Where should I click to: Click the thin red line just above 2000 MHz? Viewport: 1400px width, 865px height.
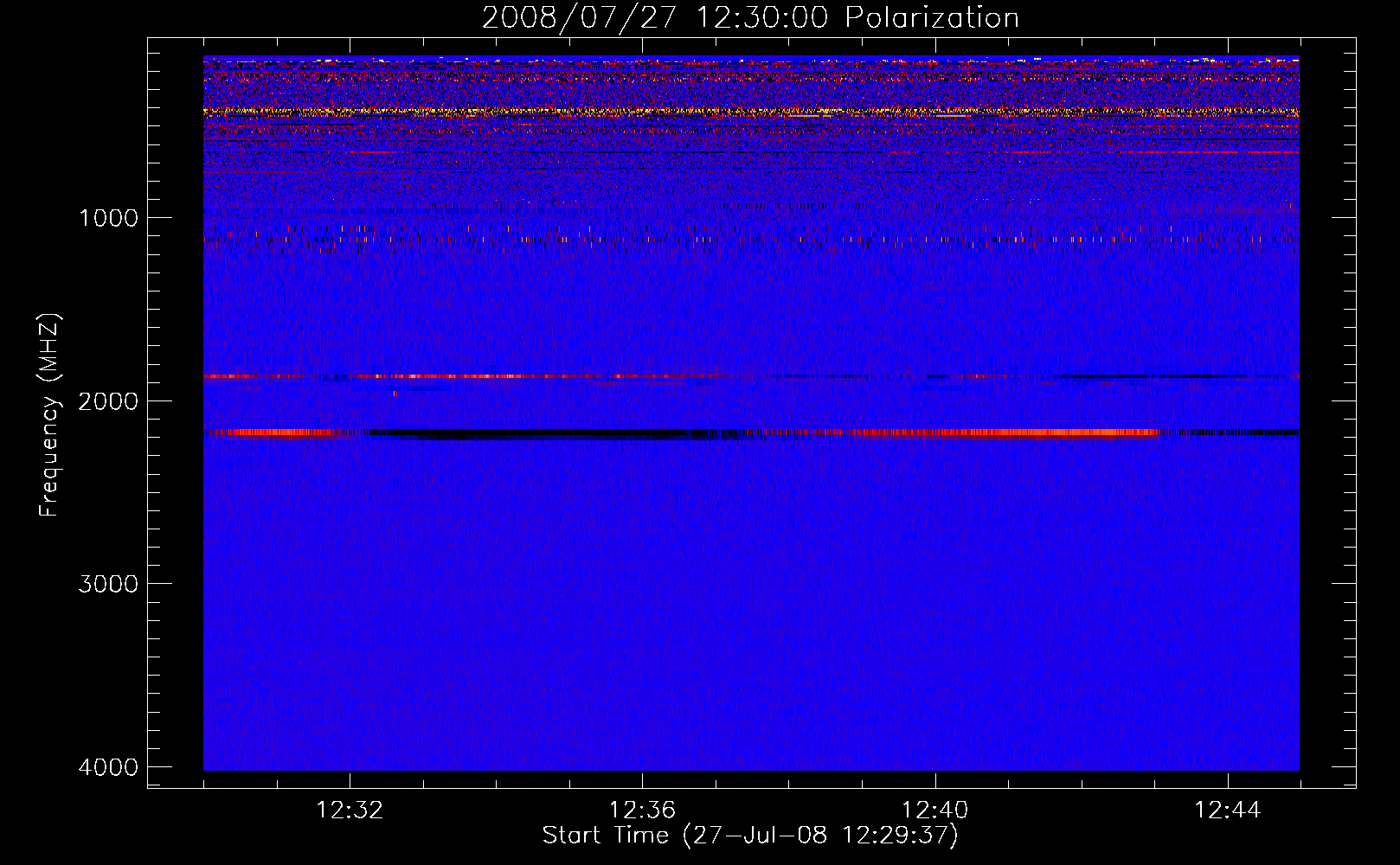click(x=751, y=376)
